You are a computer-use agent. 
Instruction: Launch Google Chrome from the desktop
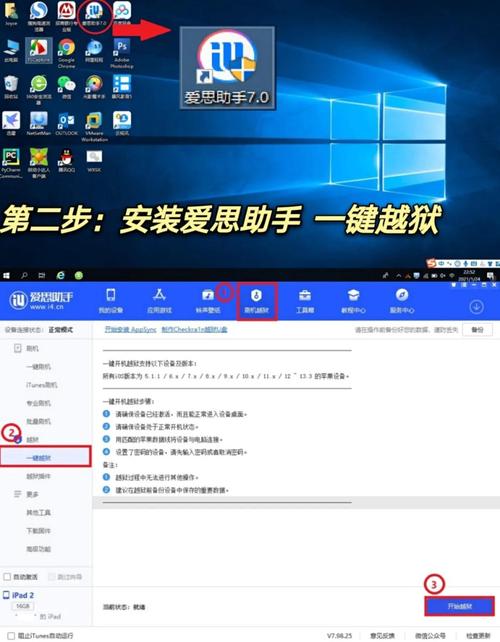coord(66,53)
